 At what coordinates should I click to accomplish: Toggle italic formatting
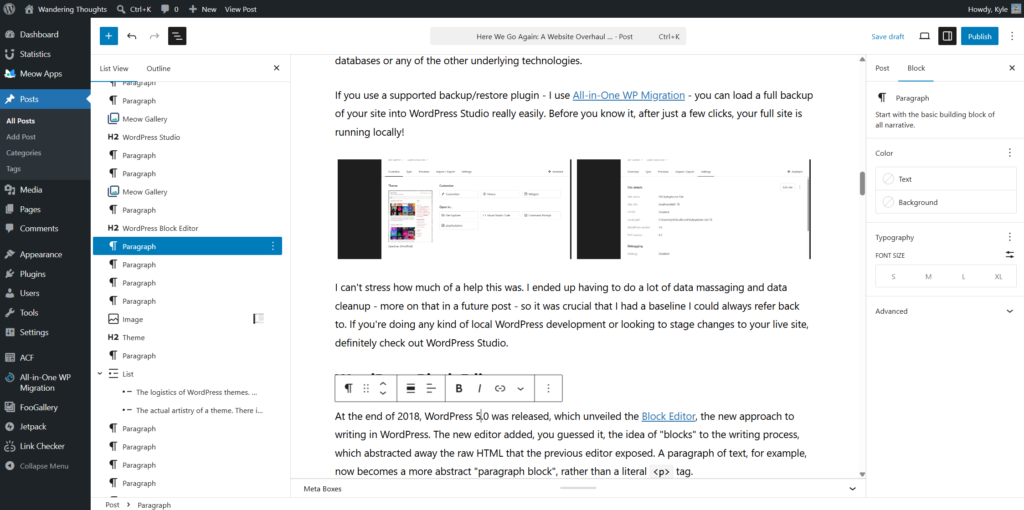coord(479,389)
